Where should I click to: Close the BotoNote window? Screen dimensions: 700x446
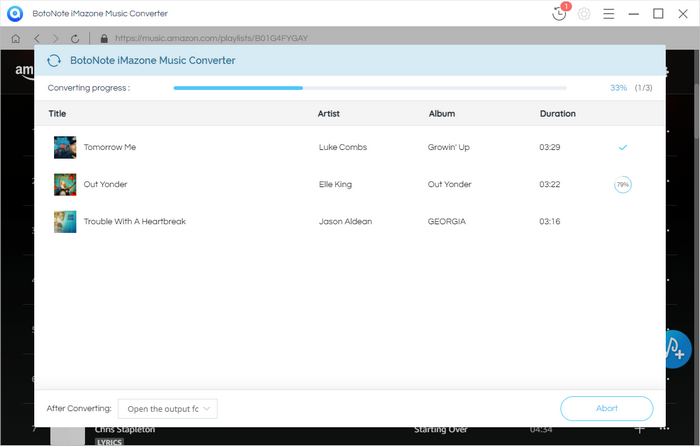[x=683, y=14]
